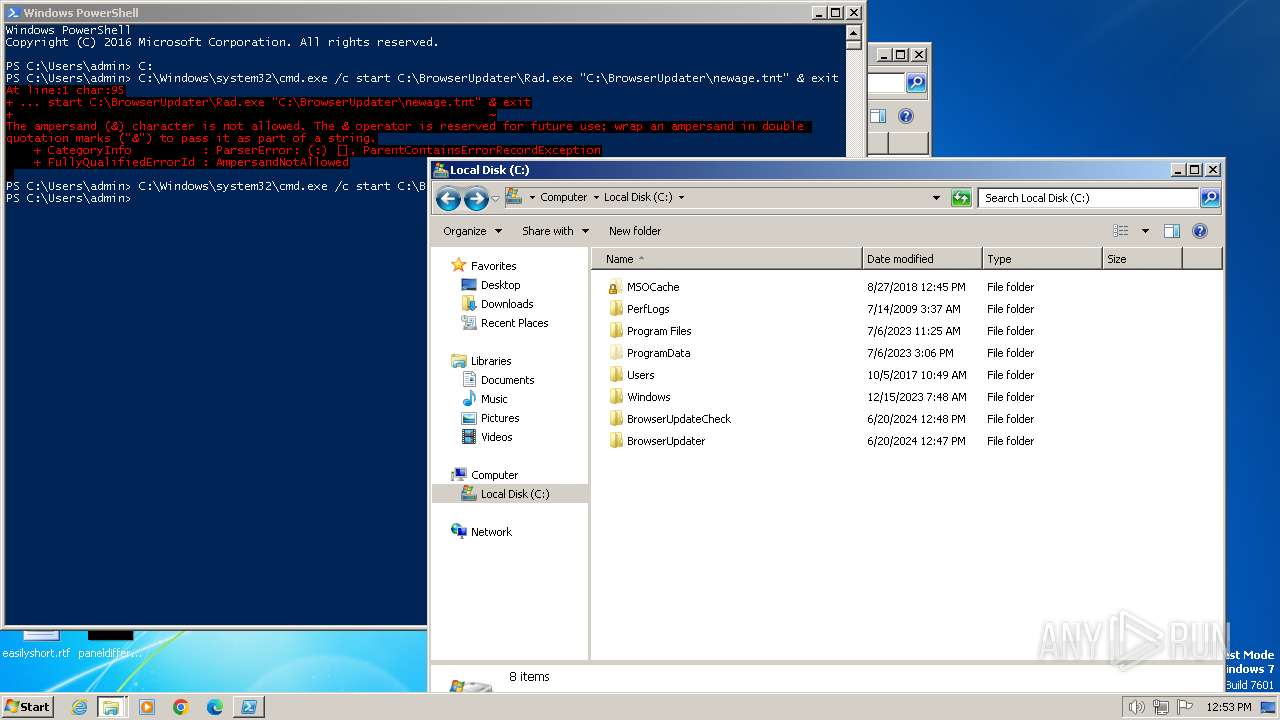Click 6/20/2024 12:47 PM date cell
Screen dimensions: 1280x720
click(x=916, y=441)
